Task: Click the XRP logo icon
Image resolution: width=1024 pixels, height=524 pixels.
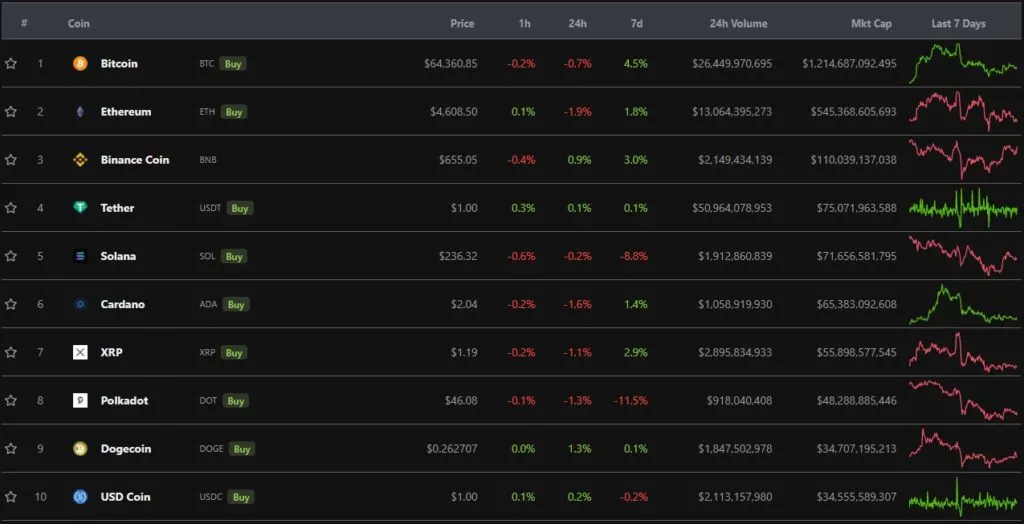Action: [80, 352]
